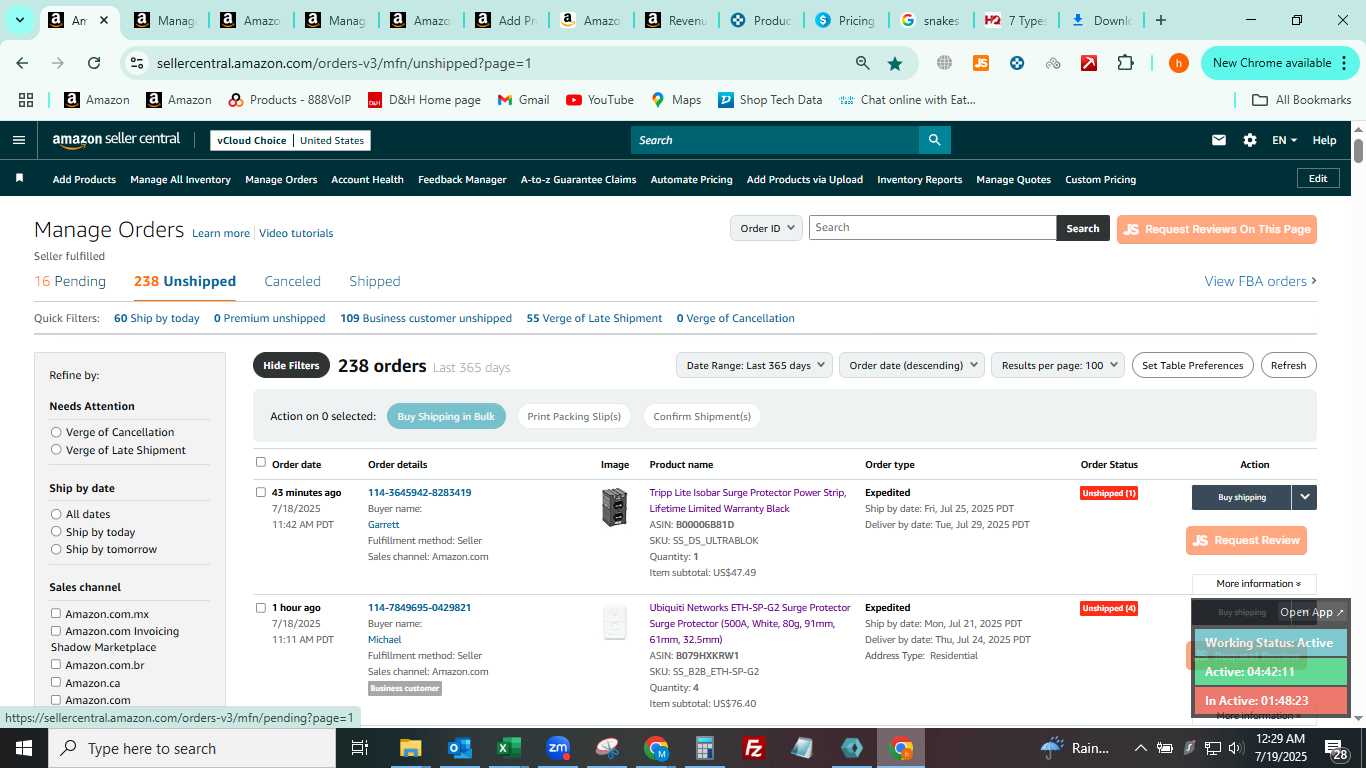Click the JS extension icon in toolbar
The height and width of the screenshot is (768, 1366).
(x=980, y=63)
